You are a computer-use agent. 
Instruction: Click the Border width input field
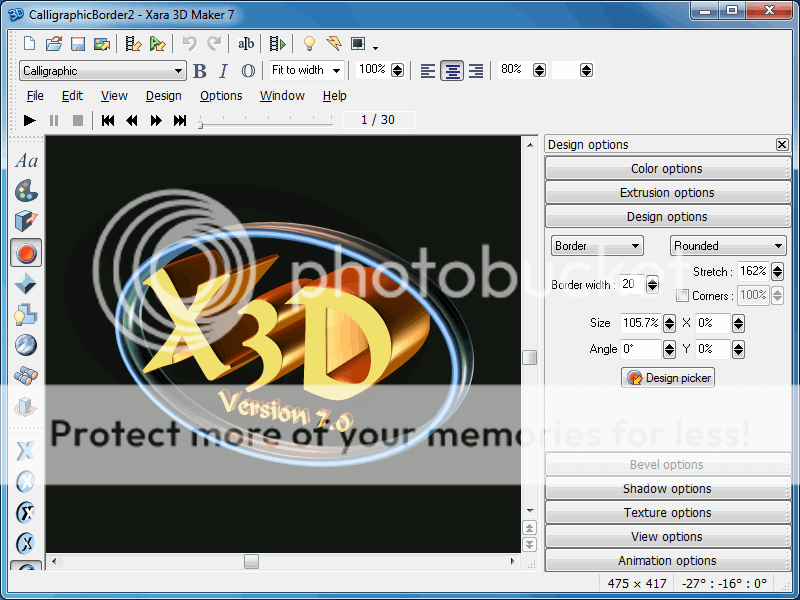tap(632, 285)
